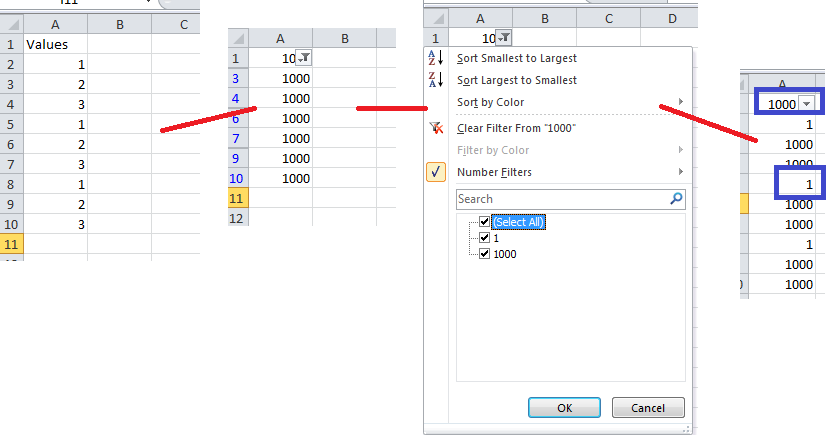Click the checkmark icon beside Number Filters
The width and height of the screenshot is (829, 442).
pos(436,172)
